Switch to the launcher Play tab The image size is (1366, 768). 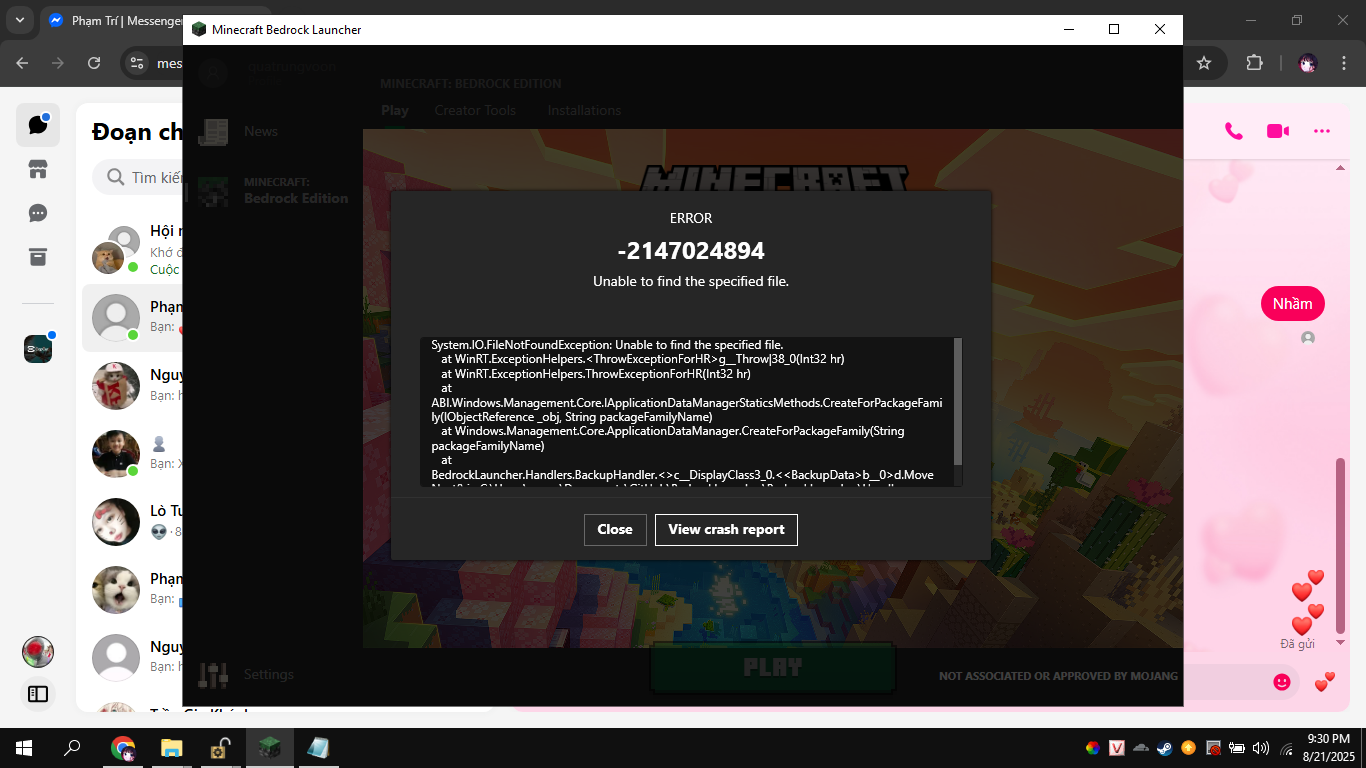click(x=395, y=111)
